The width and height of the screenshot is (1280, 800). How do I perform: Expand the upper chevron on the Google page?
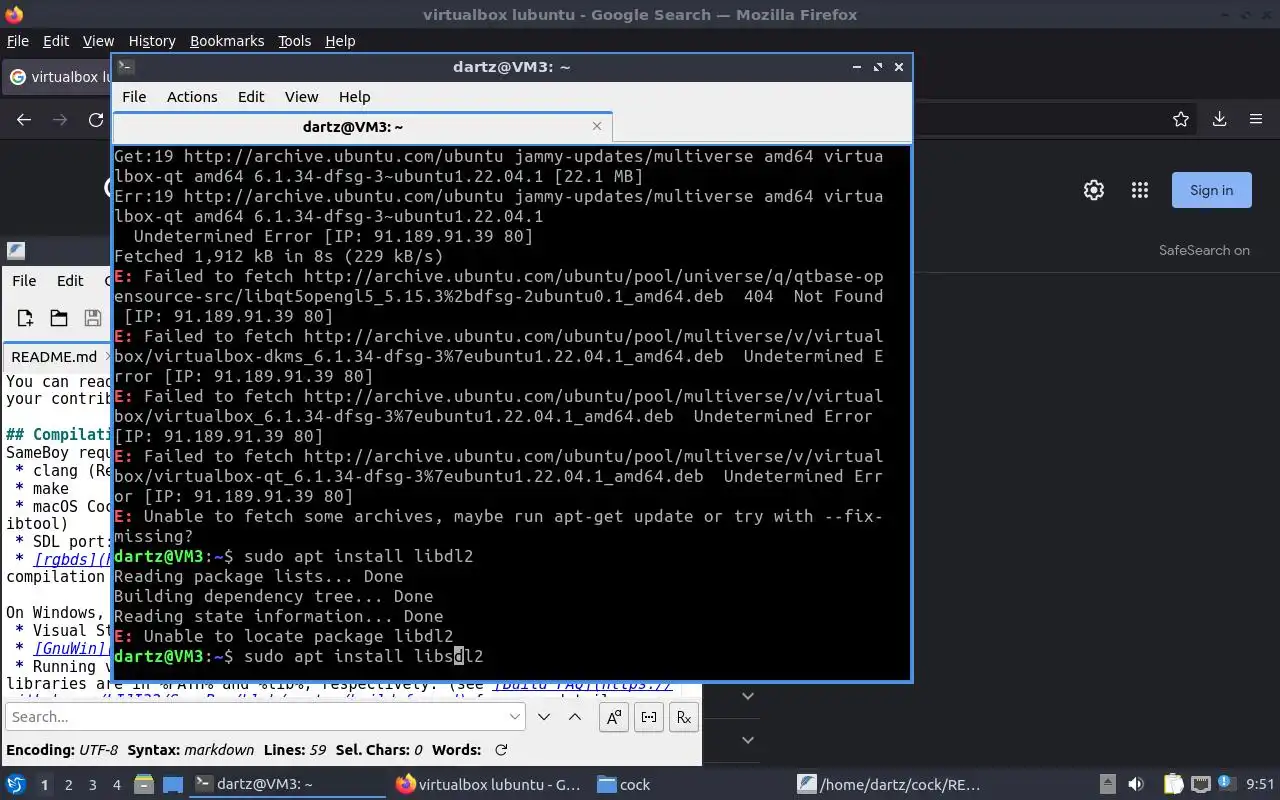747,696
